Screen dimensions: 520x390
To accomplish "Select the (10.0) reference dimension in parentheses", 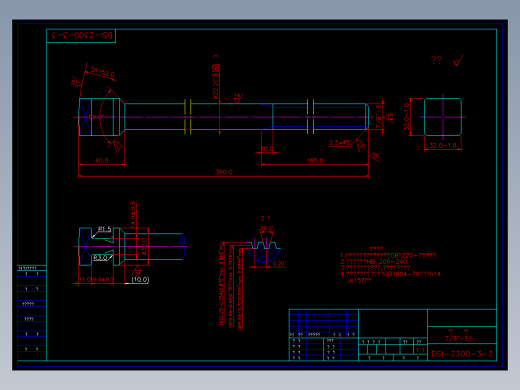I will pos(140,279).
